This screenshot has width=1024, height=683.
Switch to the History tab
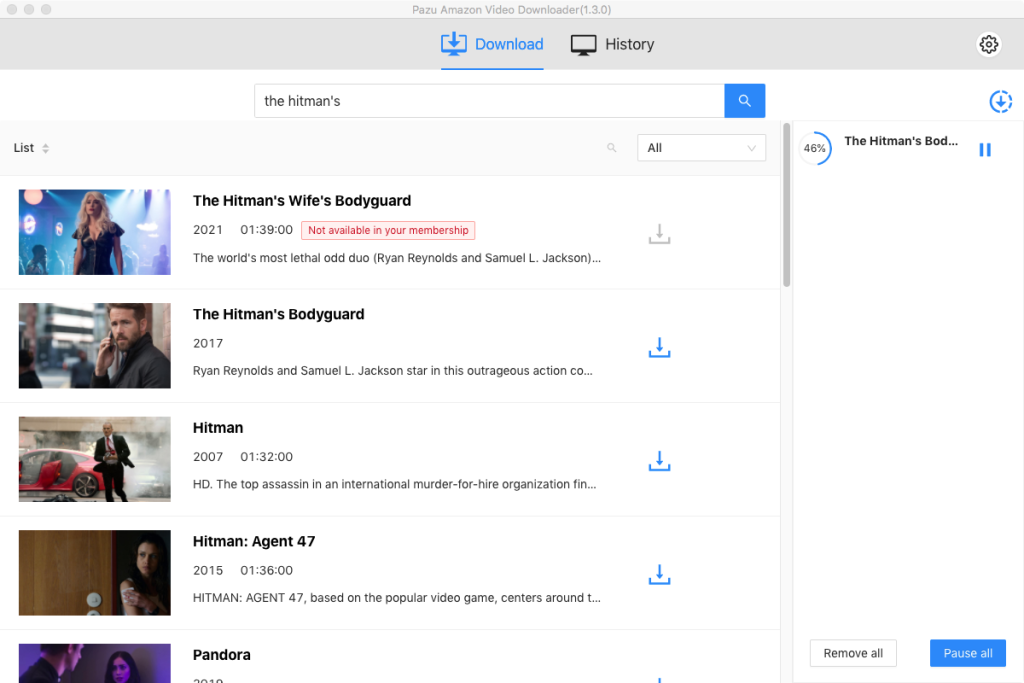pos(613,44)
